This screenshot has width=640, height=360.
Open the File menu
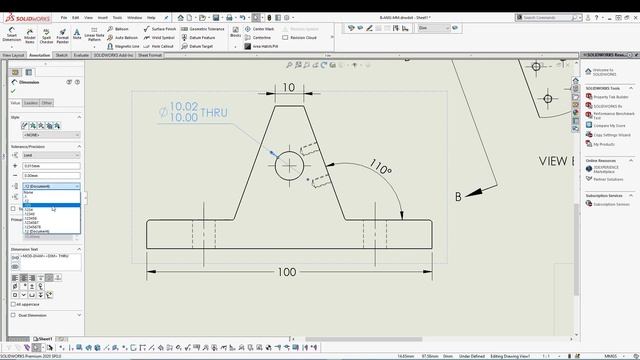click(x=64, y=18)
